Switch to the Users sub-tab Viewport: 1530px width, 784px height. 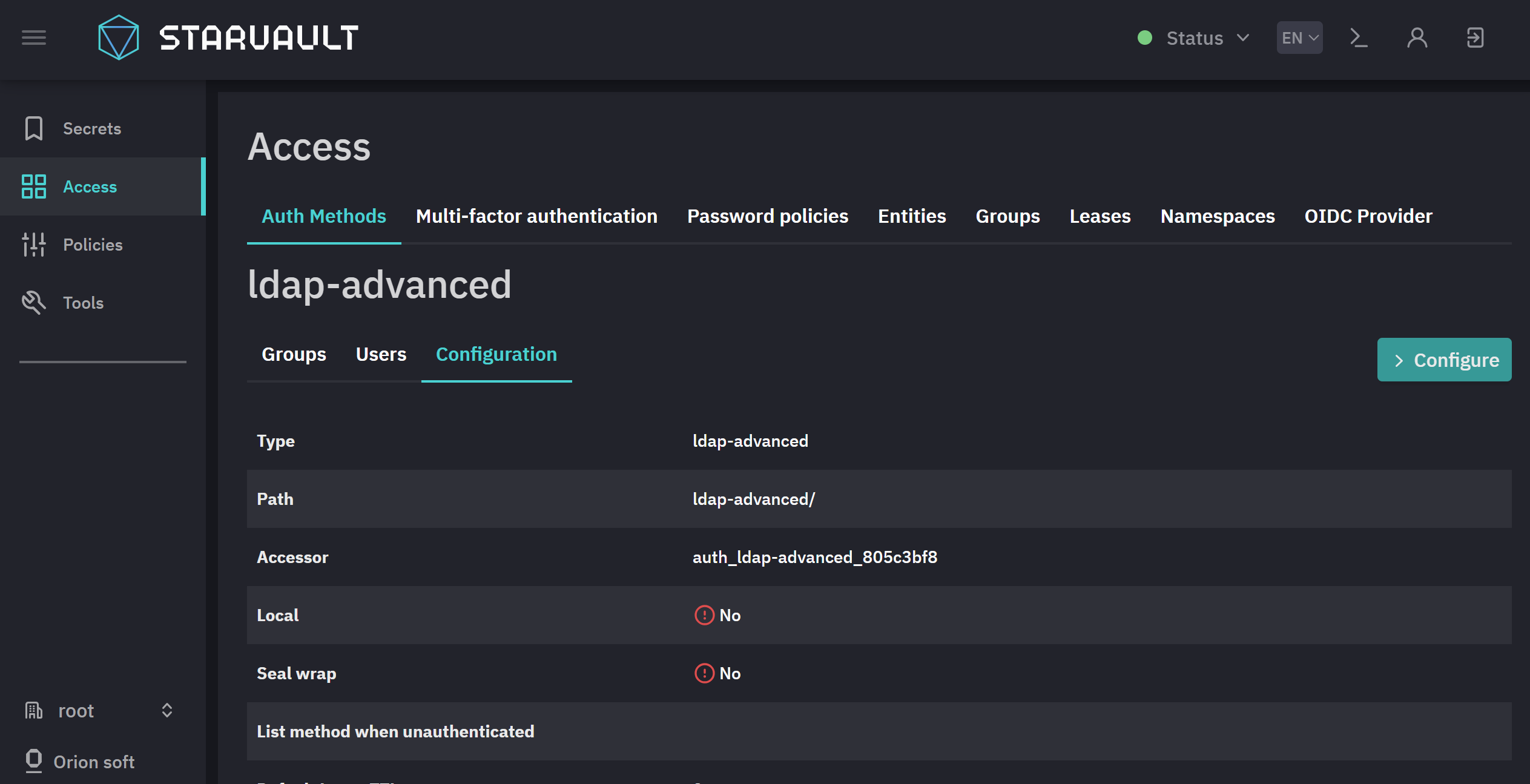381,354
